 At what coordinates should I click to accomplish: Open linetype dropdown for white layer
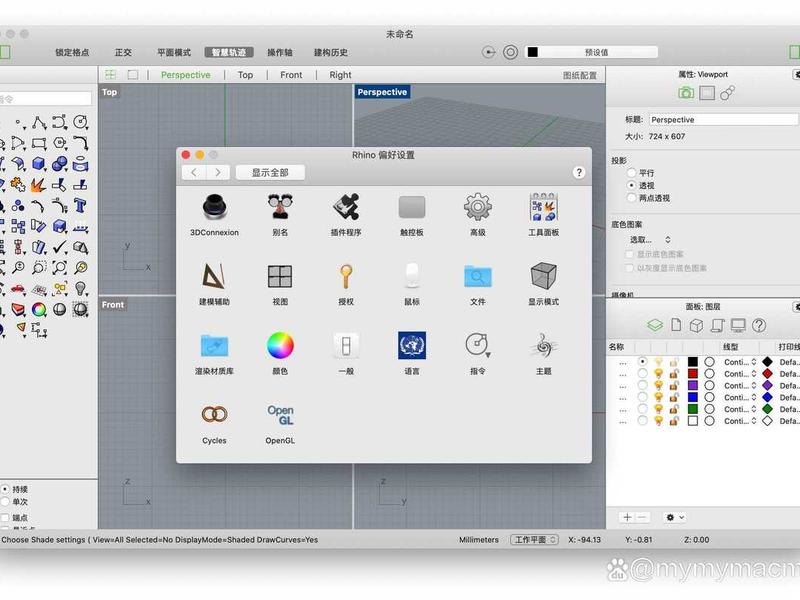point(740,421)
